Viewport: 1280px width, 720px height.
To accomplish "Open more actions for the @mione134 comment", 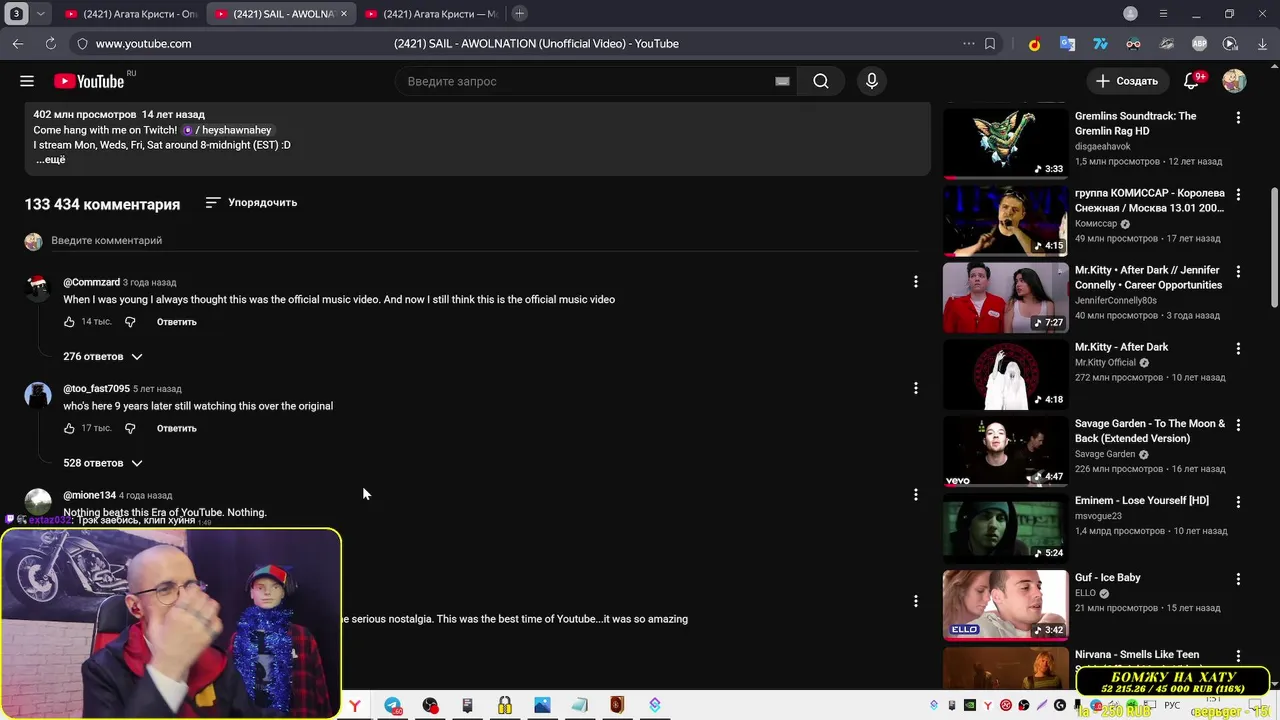I will 915,495.
